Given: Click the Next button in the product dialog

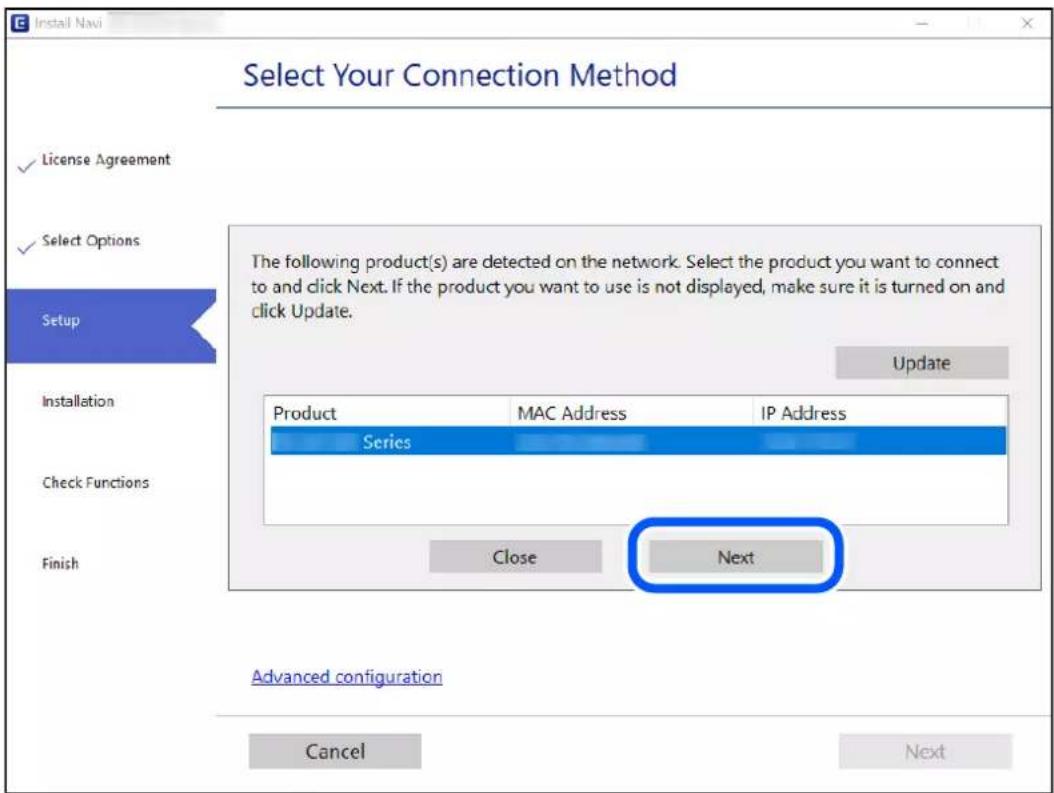Looking at the screenshot, I should (x=735, y=556).
